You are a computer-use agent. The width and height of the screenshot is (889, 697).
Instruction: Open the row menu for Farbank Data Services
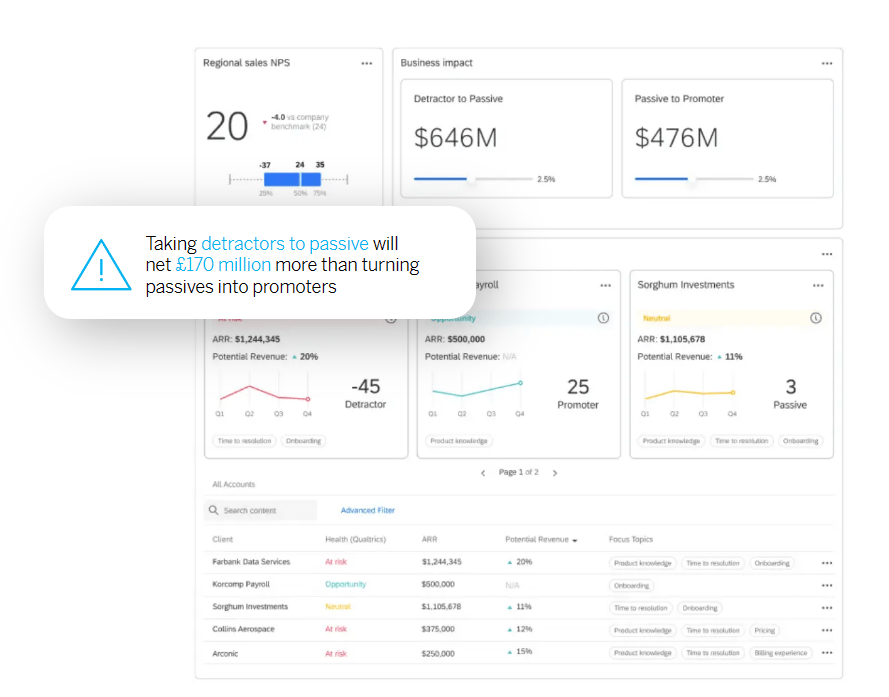827,562
